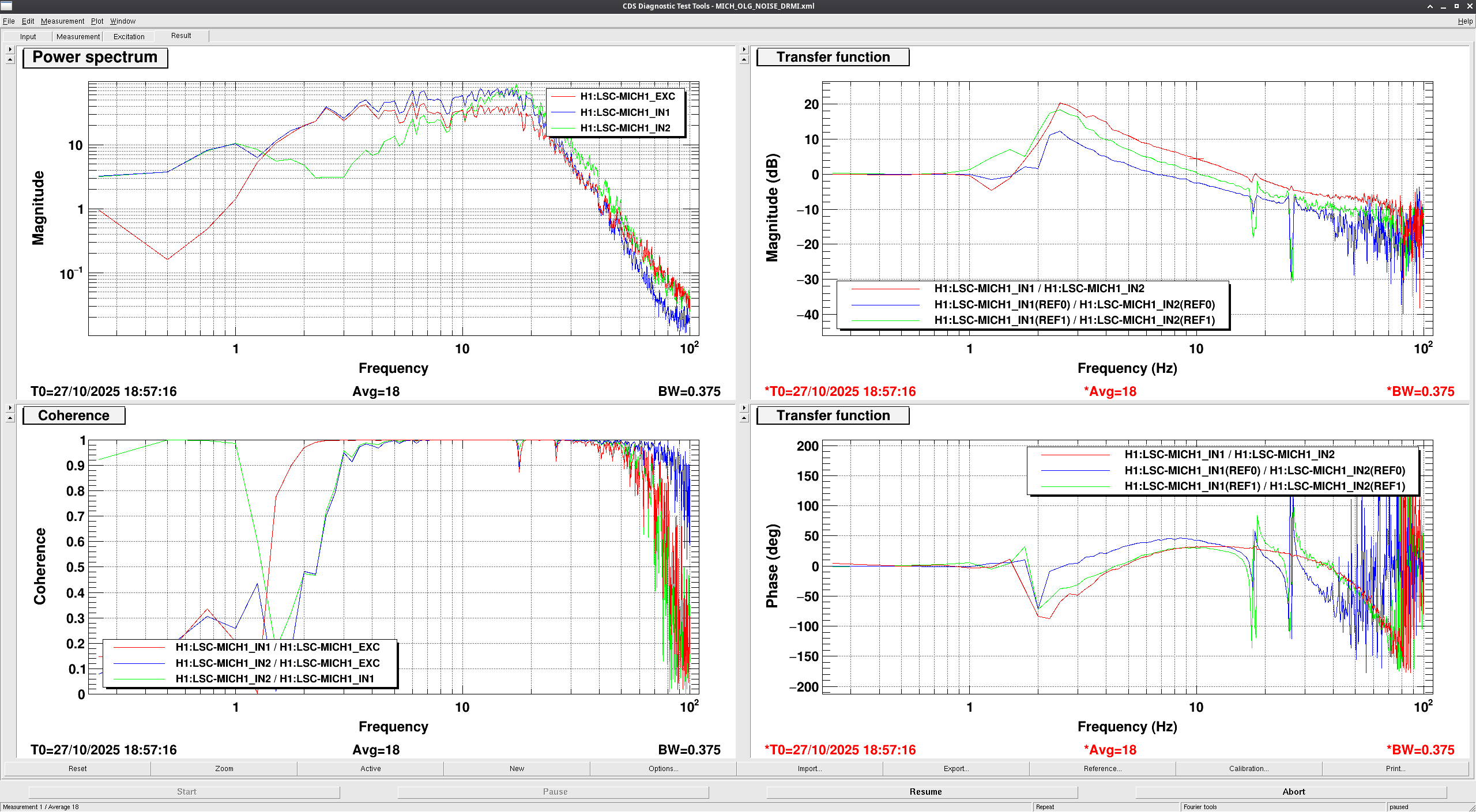Click right-arrow button beside lower Transfer function plot

click(x=744, y=408)
